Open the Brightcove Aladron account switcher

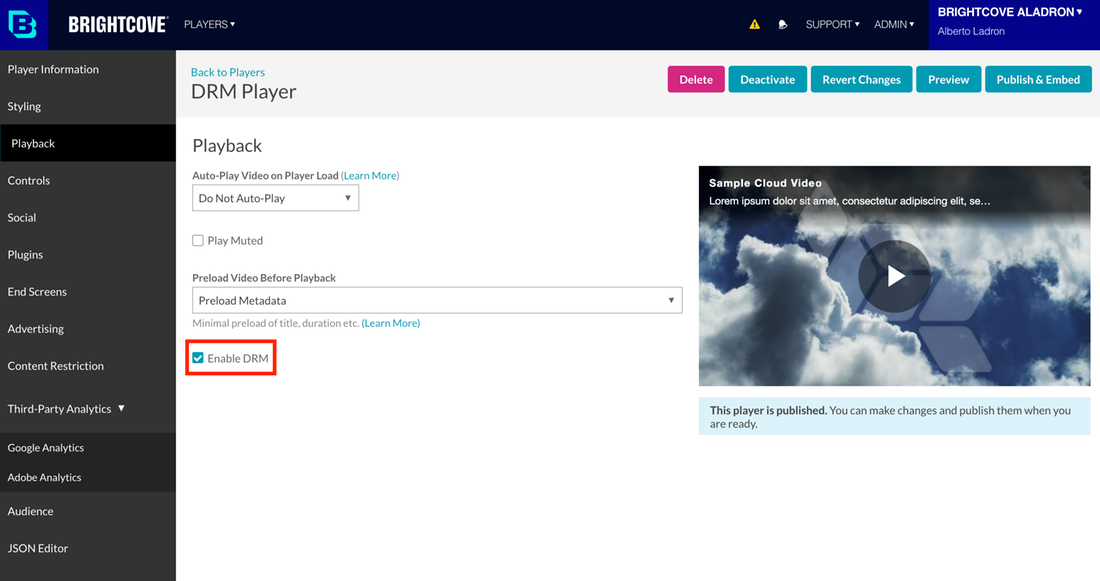(x=1010, y=13)
